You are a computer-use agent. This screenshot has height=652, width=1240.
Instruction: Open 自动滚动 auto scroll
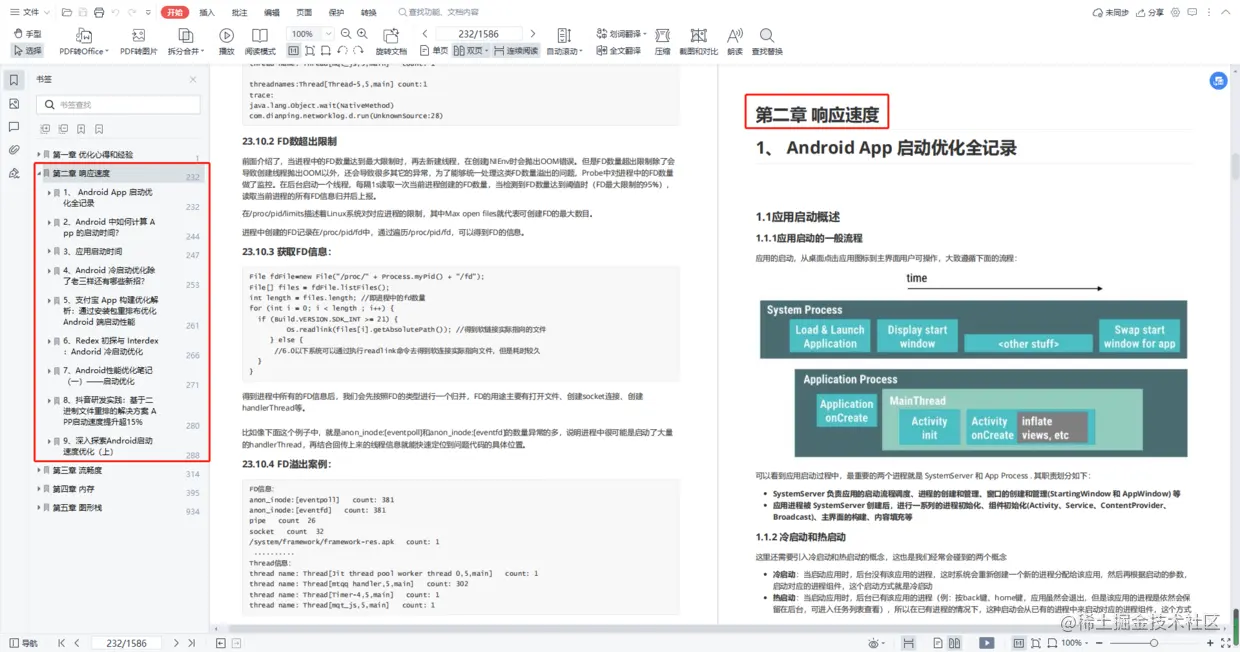tap(564, 42)
